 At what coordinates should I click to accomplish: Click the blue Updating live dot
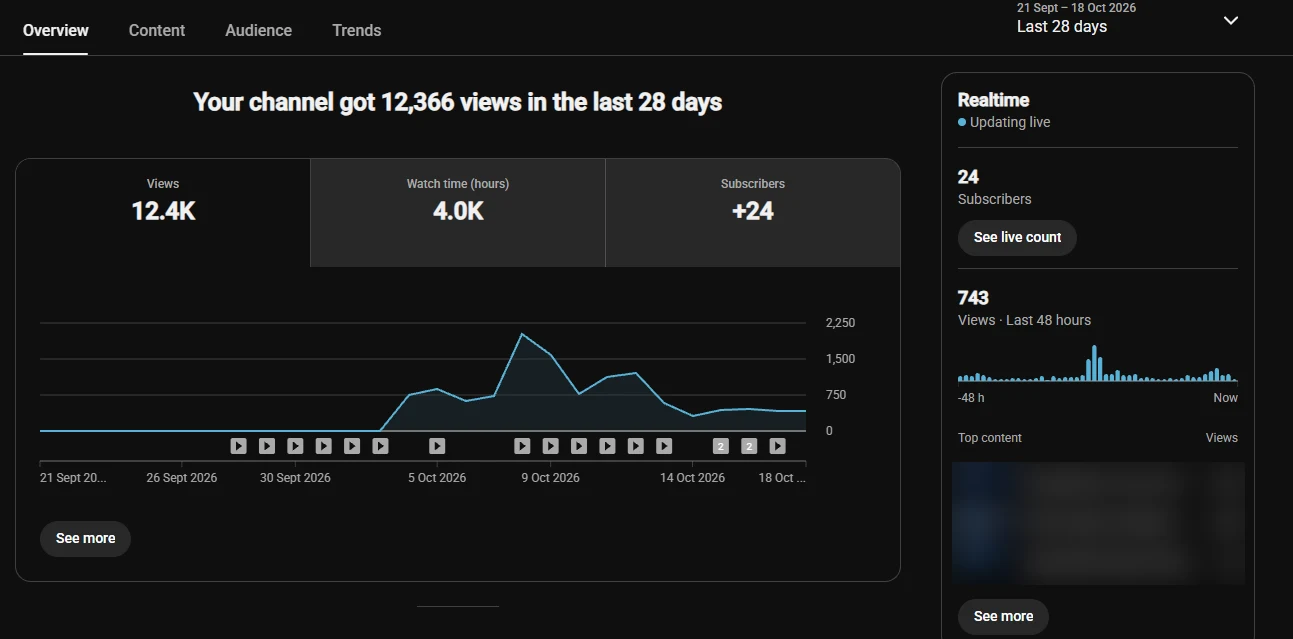(962, 122)
